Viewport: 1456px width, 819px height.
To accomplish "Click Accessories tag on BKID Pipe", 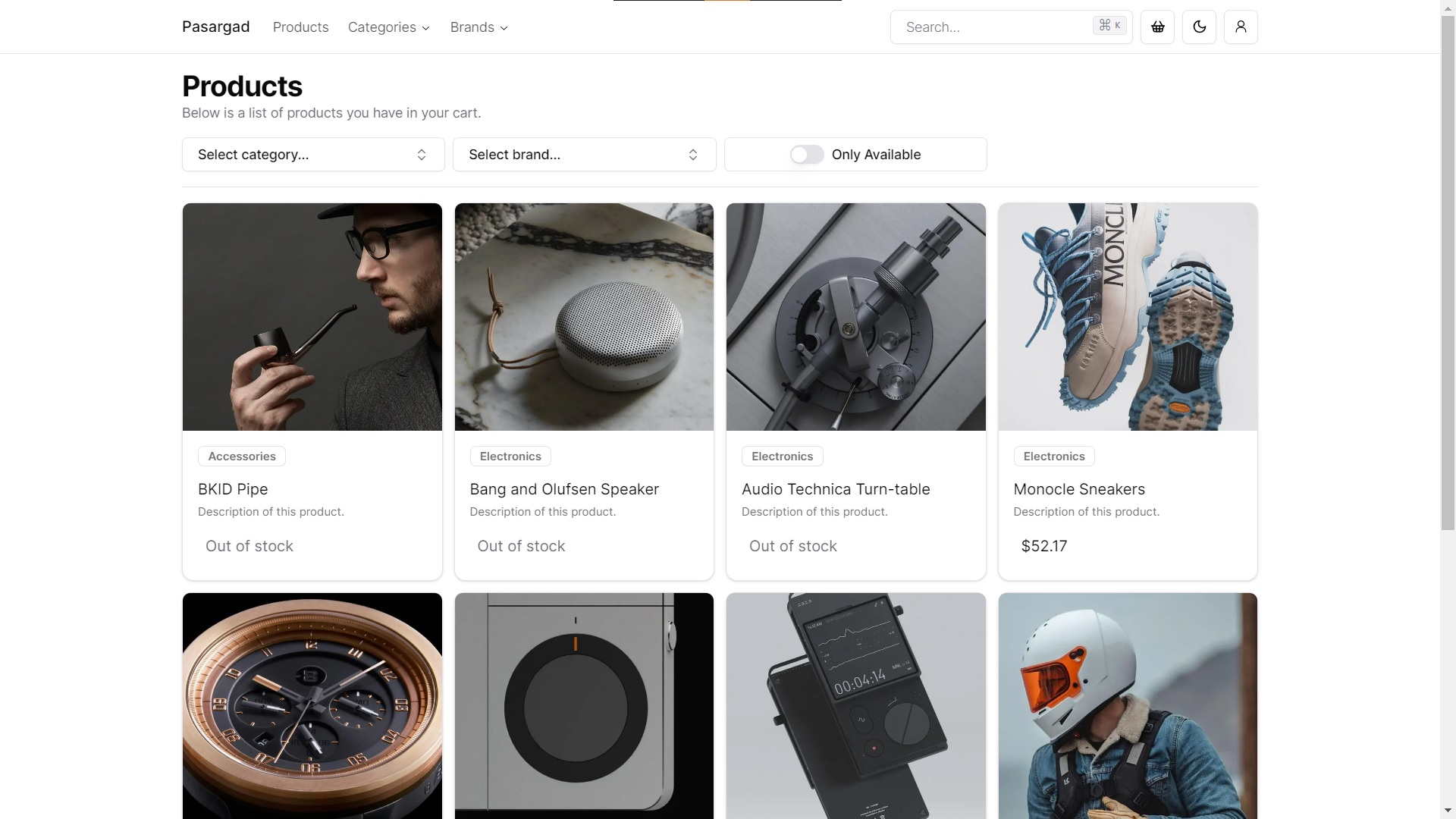I will click(242, 457).
